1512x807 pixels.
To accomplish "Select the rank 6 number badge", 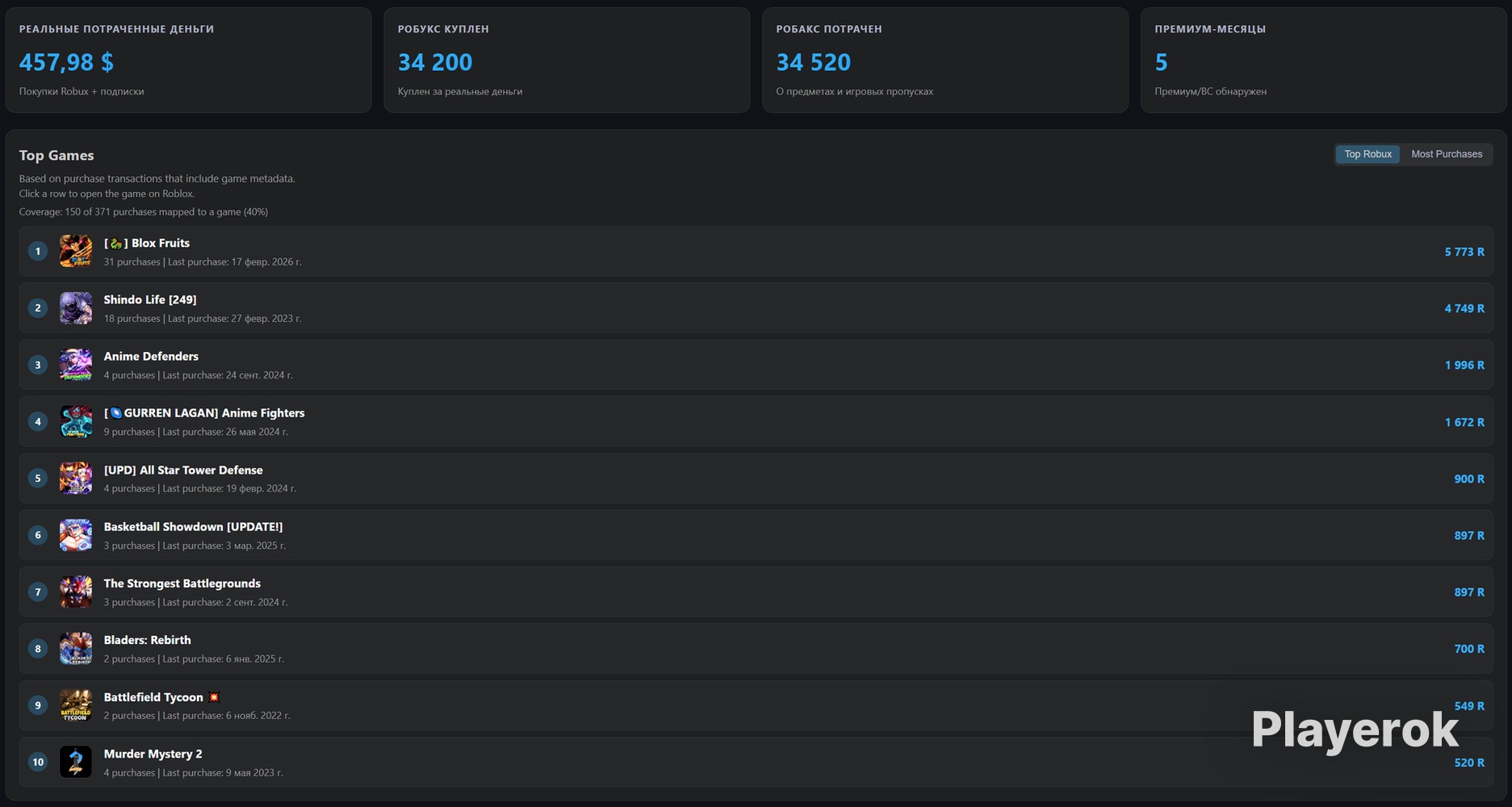I will coord(38,535).
